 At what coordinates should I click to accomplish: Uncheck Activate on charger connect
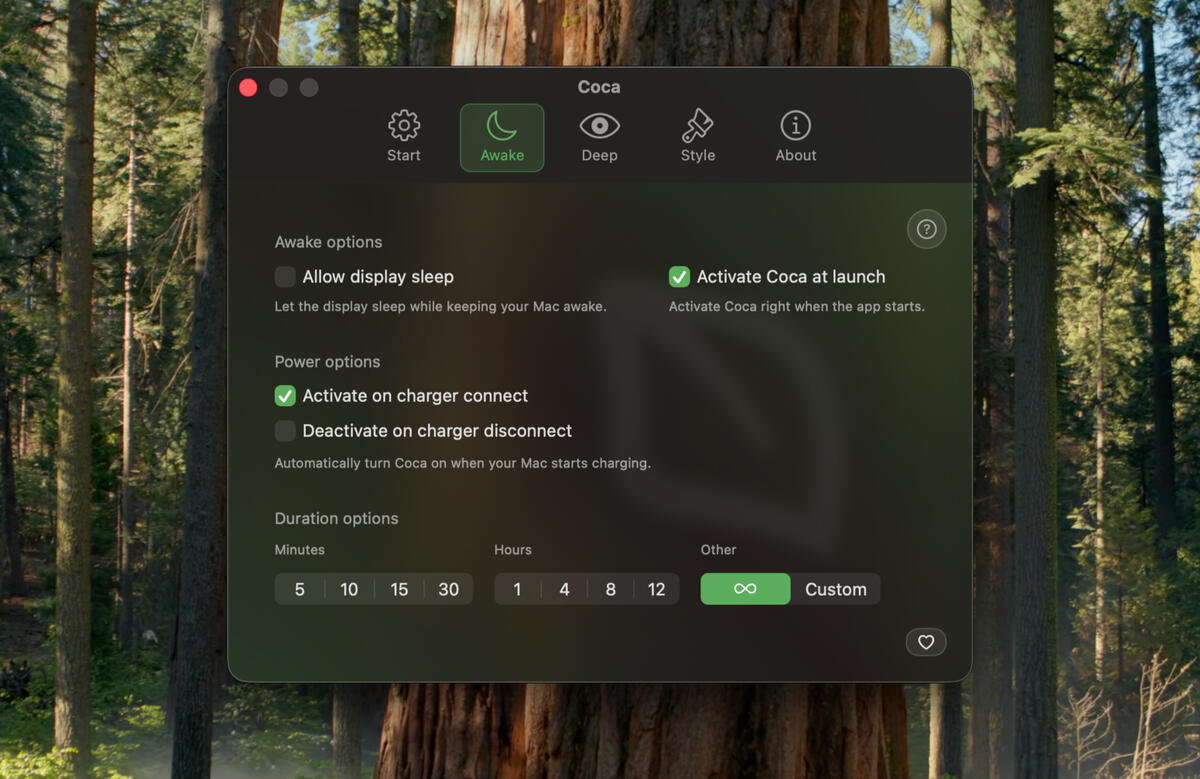pyautogui.click(x=285, y=396)
